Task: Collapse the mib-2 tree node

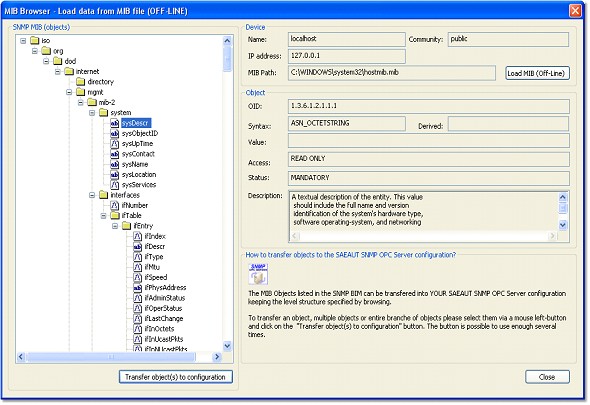Action: tap(81, 102)
